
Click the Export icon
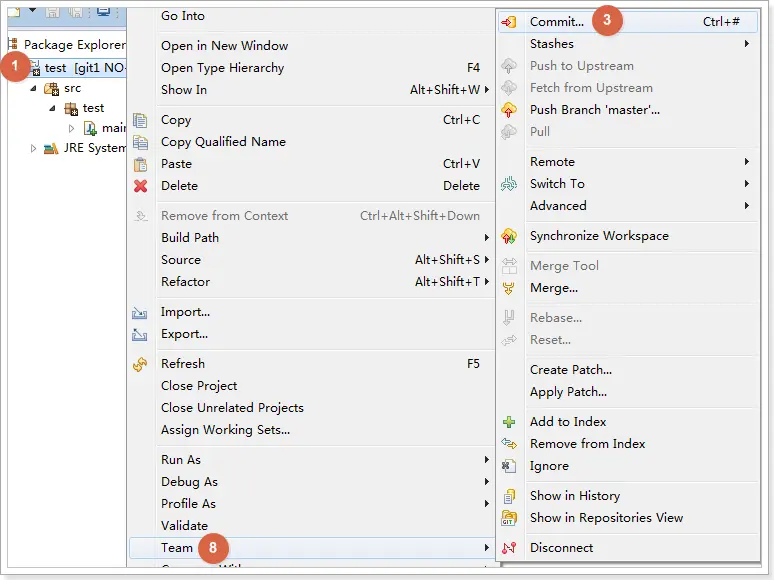click(140, 335)
